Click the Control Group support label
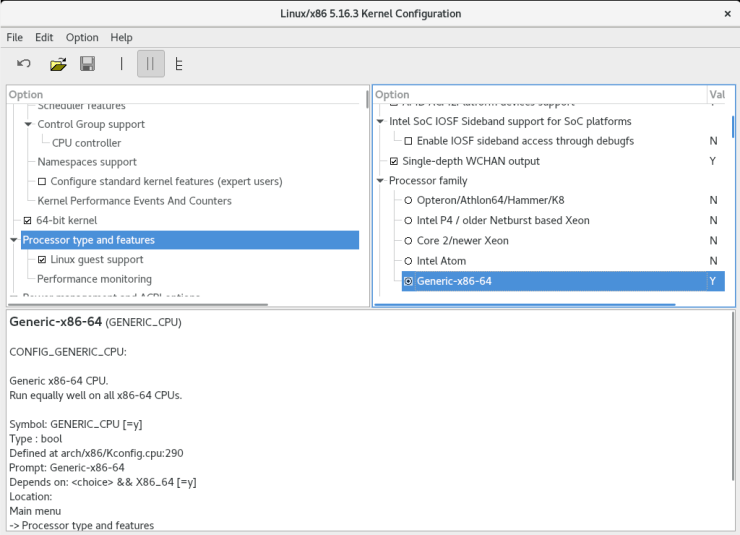The width and height of the screenshot is (740, 535). [91, 124]
